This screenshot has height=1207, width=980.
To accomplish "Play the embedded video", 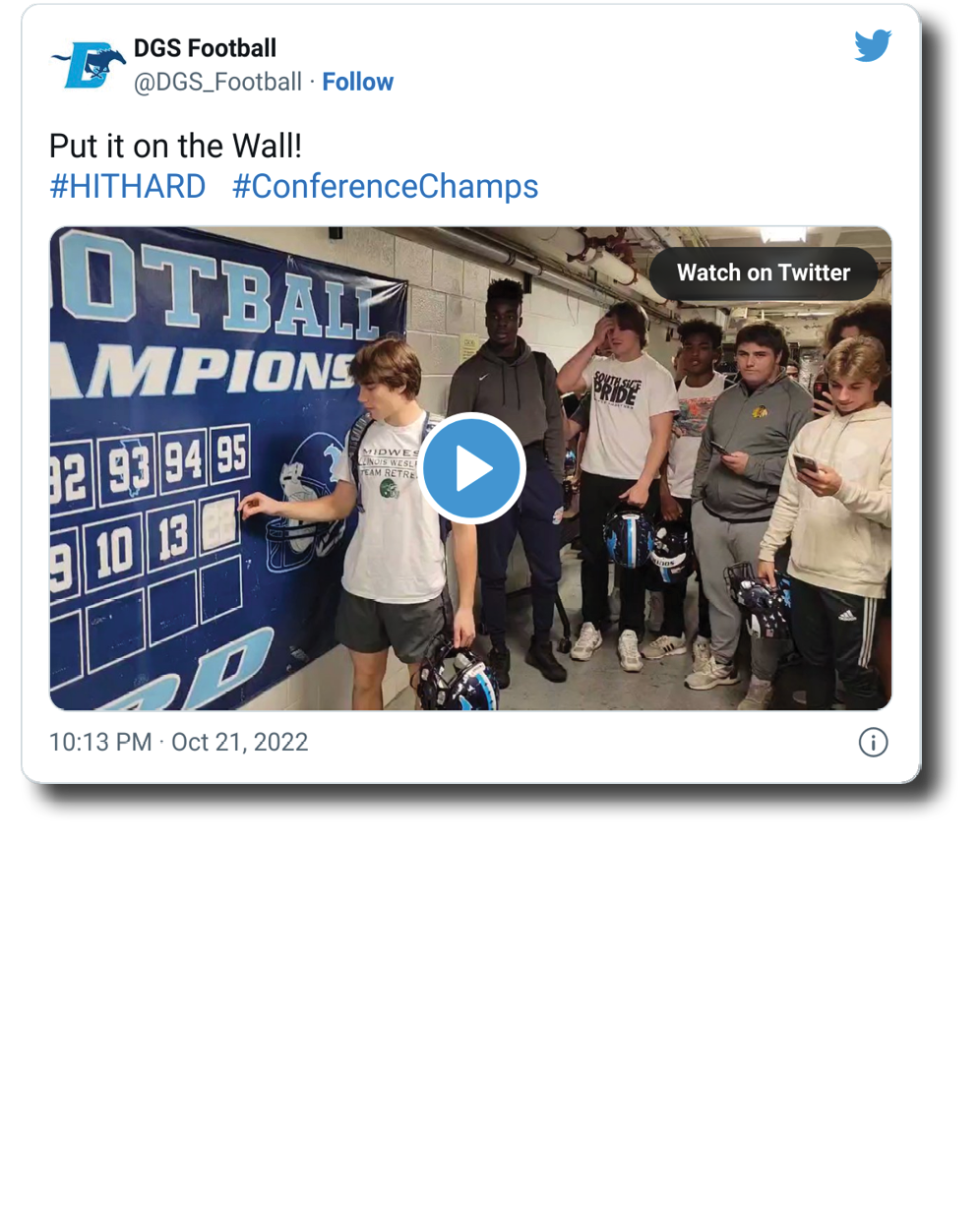I will (471, 468).
